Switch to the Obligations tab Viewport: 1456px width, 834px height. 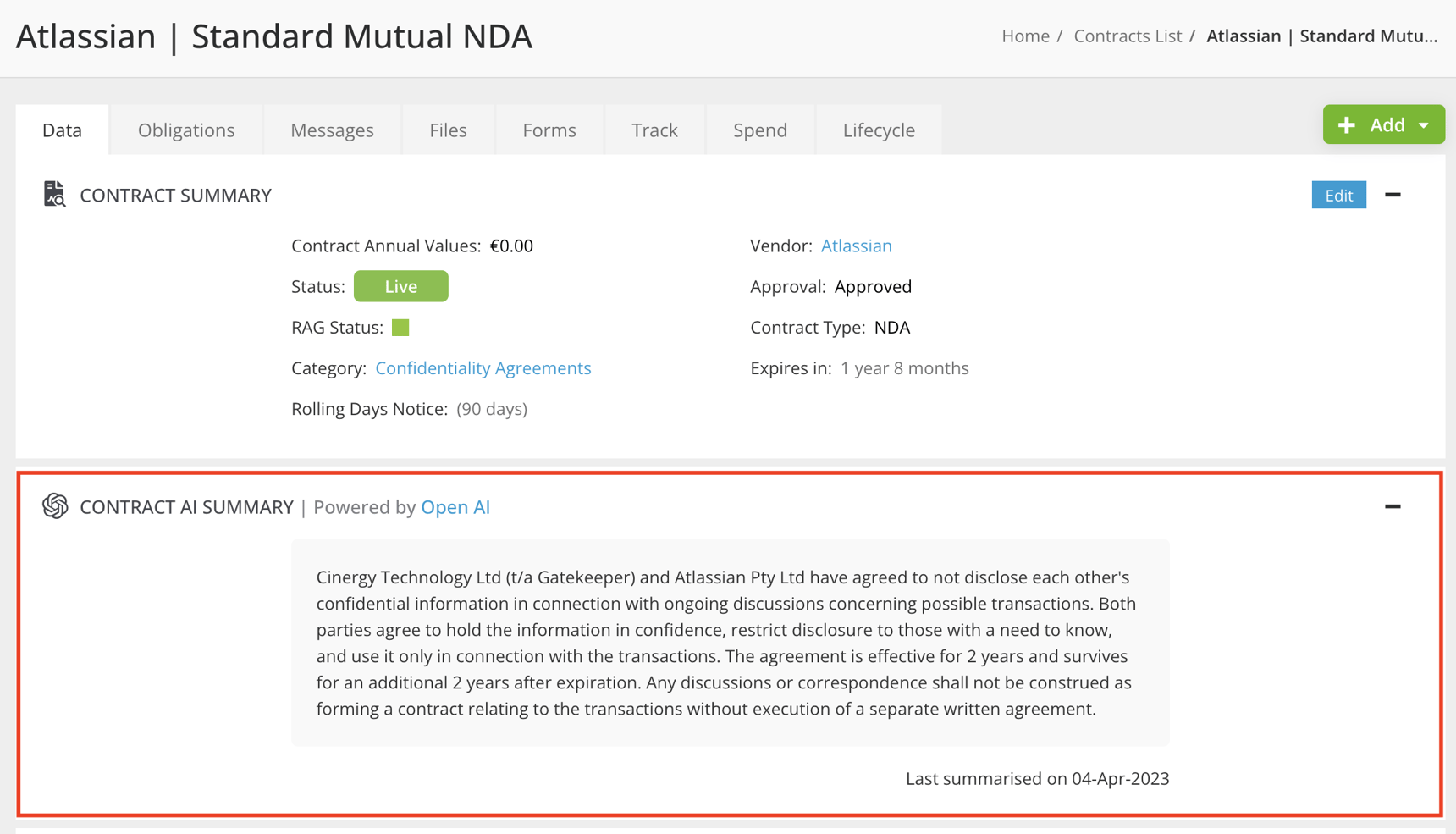(x=186, y=130)
